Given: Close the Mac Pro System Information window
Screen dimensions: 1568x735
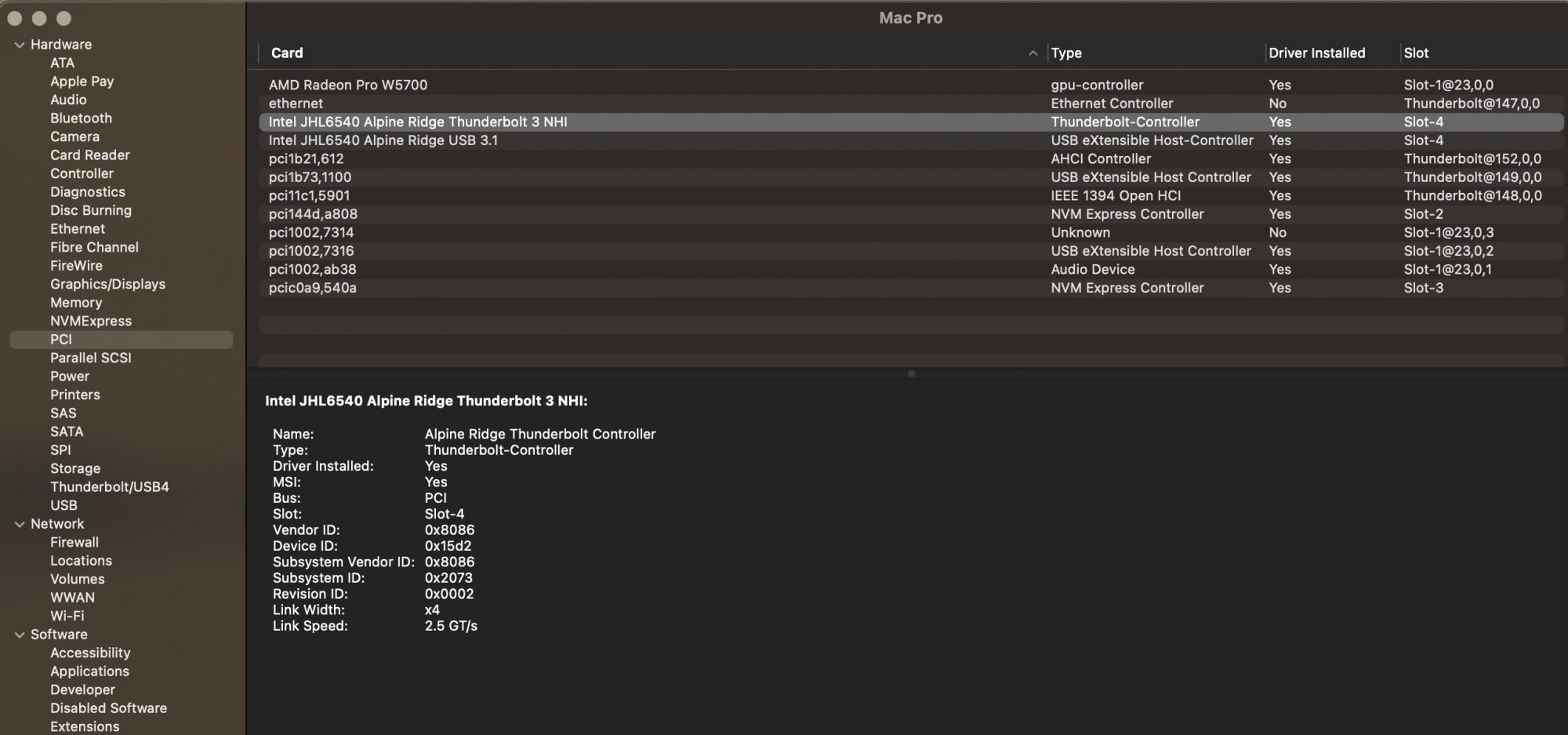Looking at the screenshot, I should (x=15, y=18).
